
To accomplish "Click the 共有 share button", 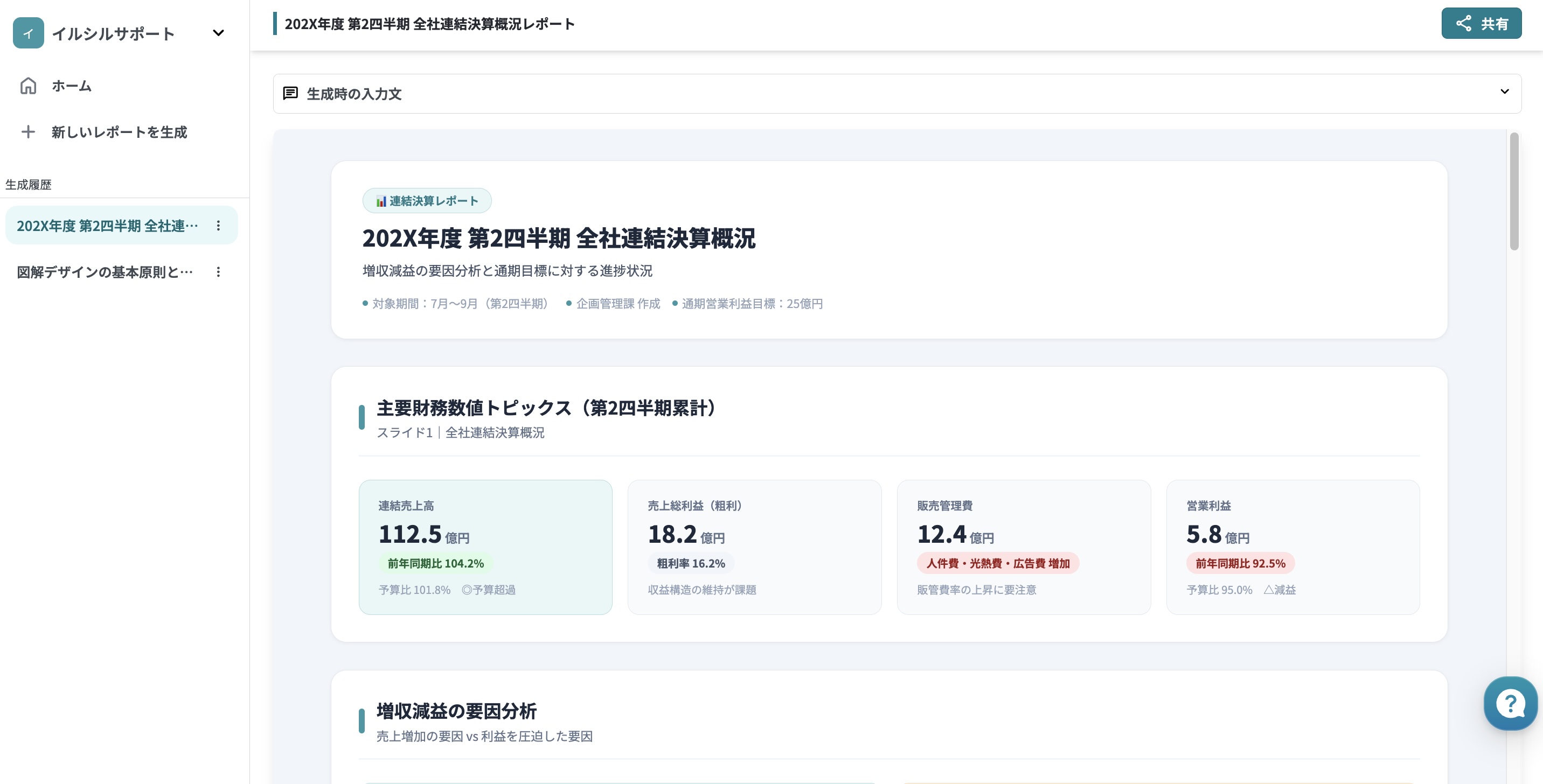I will click(x=1481, y=23).
